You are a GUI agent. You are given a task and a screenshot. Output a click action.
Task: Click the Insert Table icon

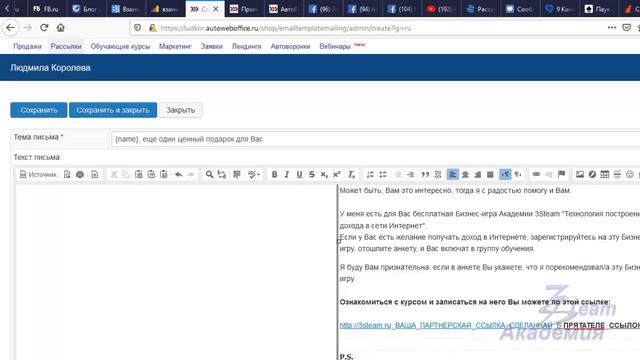click(605, 175)
